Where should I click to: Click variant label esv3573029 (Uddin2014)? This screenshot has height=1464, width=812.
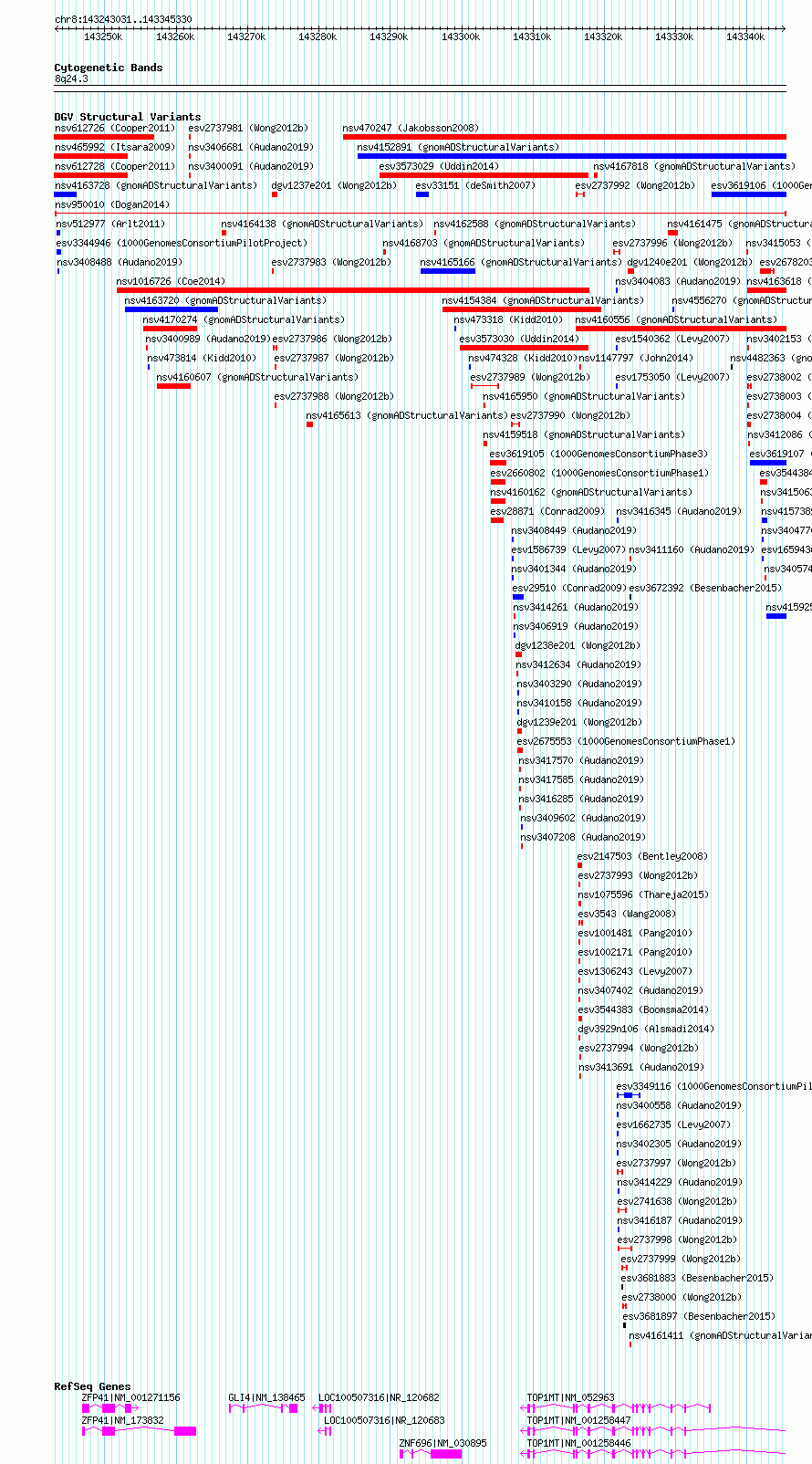click(439, 166)
